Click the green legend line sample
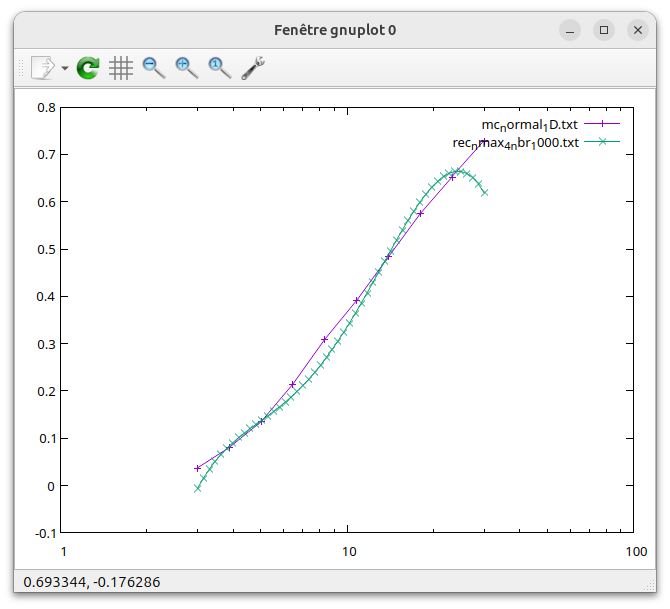The width and height of the screenshot is (670, 609). pyautogui.click(x=602, y=142)
